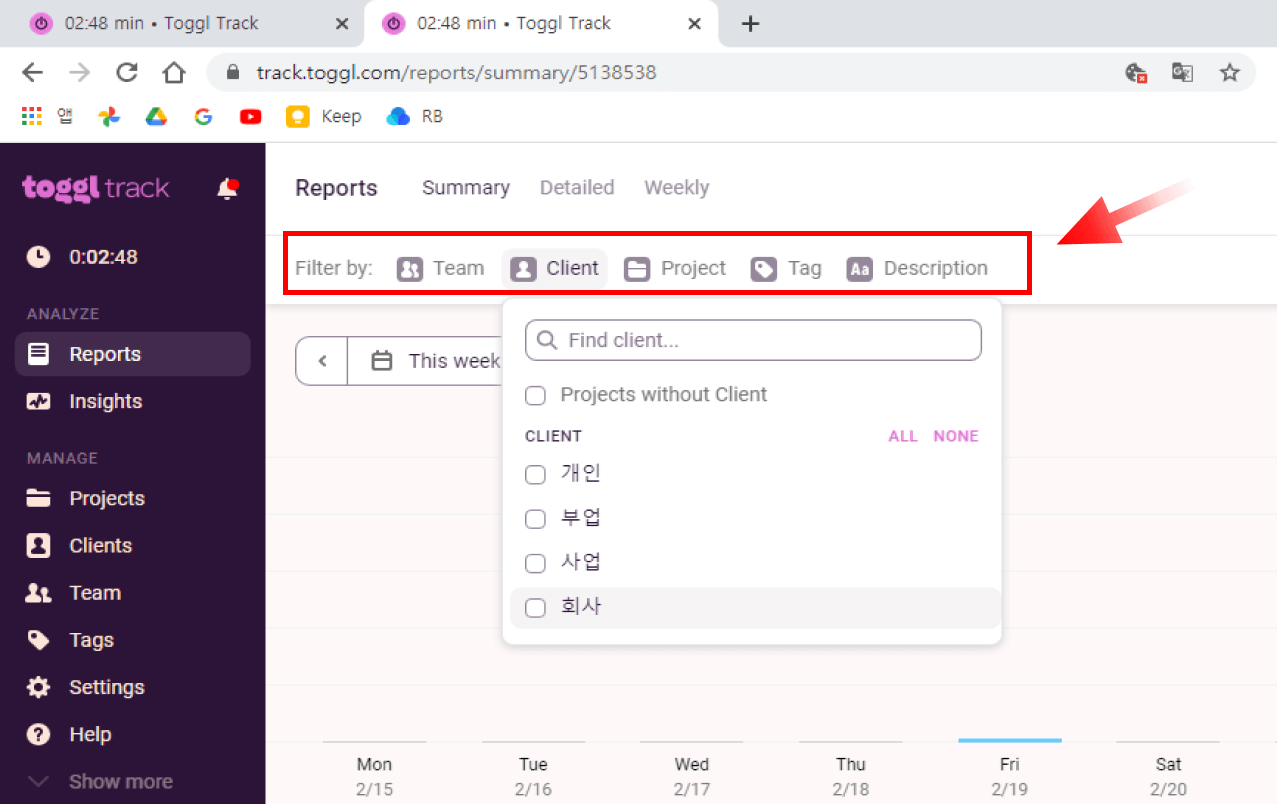Click the address bar URL

(456, 72)
